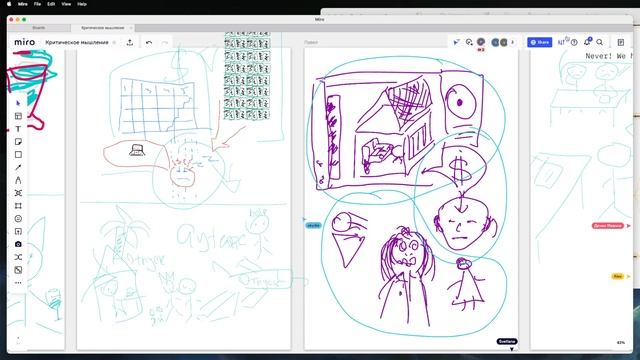The width and height of the screenshot is (640, 360).
Task: Click the board title Критическое мышление
Action: click(x=77, y=42)
